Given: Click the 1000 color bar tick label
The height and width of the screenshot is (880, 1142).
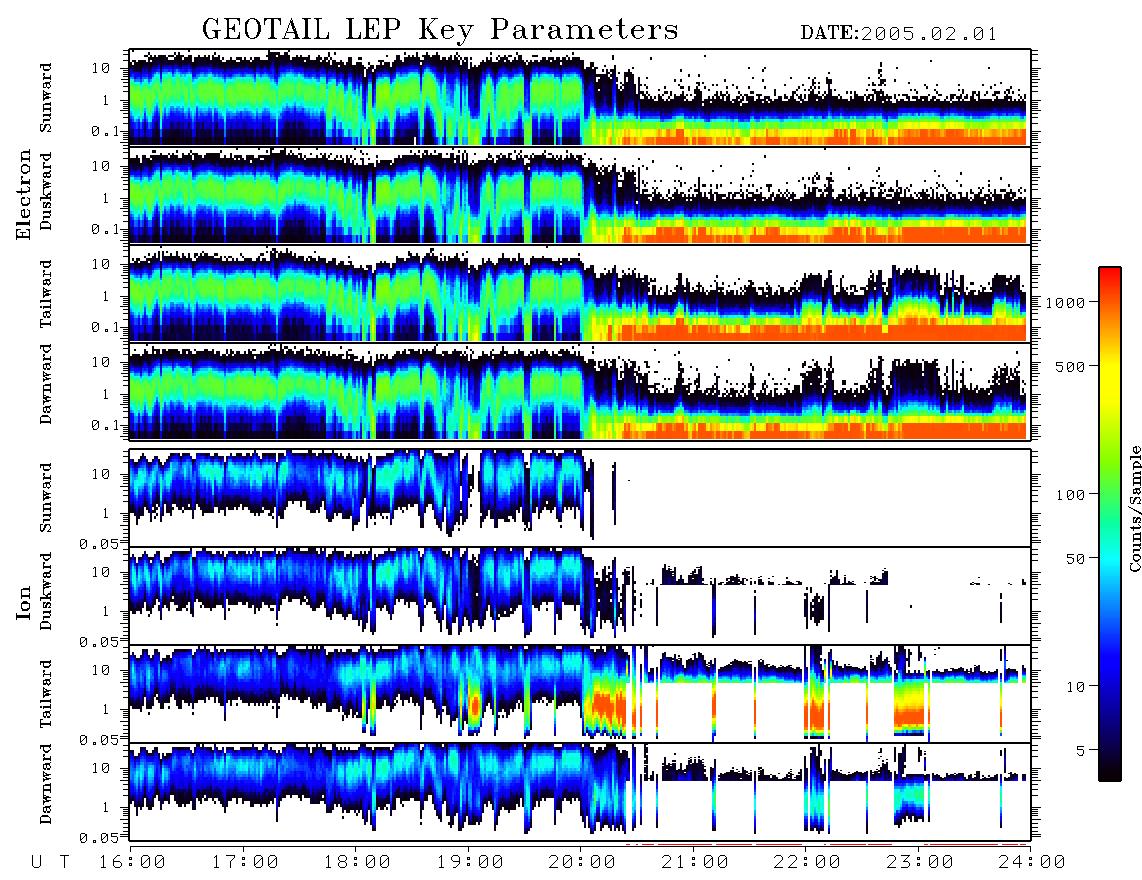Looking at the screenshot, I should 1066,302.
